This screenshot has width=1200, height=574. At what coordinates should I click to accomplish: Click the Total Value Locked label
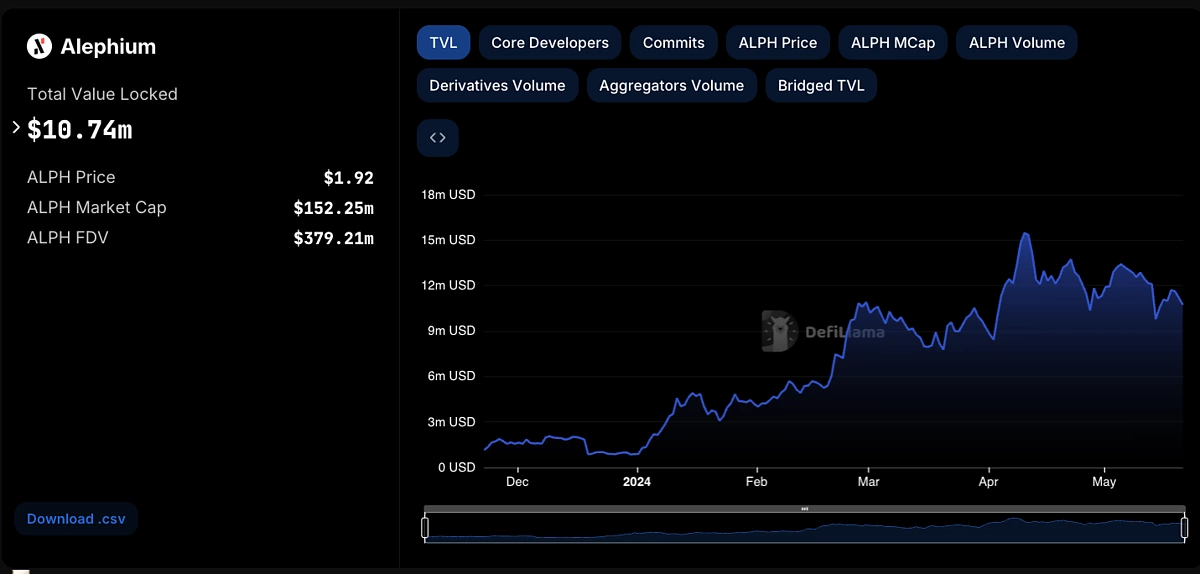102,94
